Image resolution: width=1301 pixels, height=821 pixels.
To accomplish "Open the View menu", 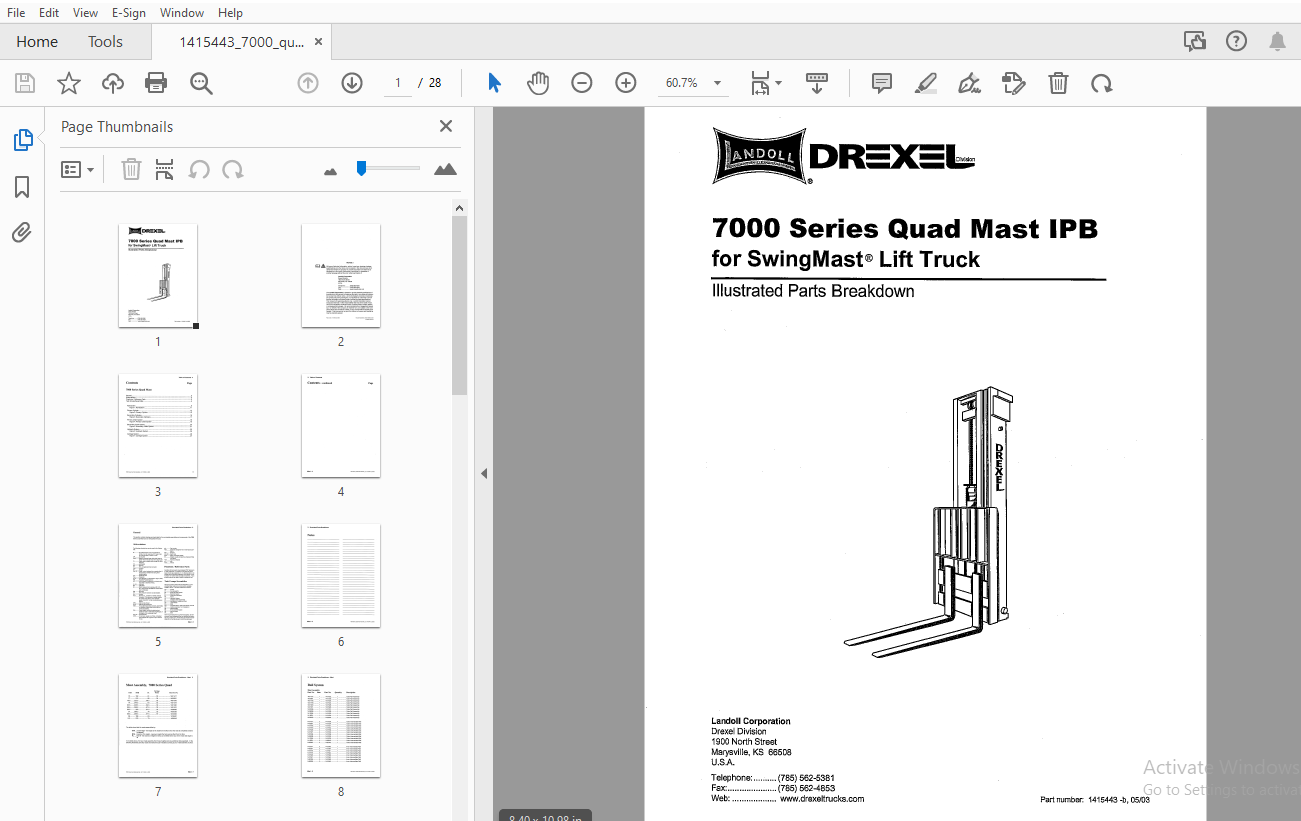I will (85, 13).
